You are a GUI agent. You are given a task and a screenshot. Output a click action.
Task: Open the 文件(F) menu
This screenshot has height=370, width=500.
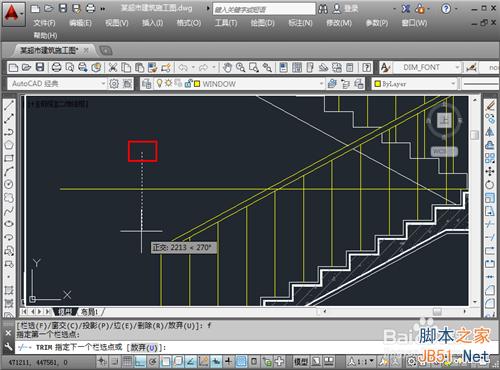point(44,23)
